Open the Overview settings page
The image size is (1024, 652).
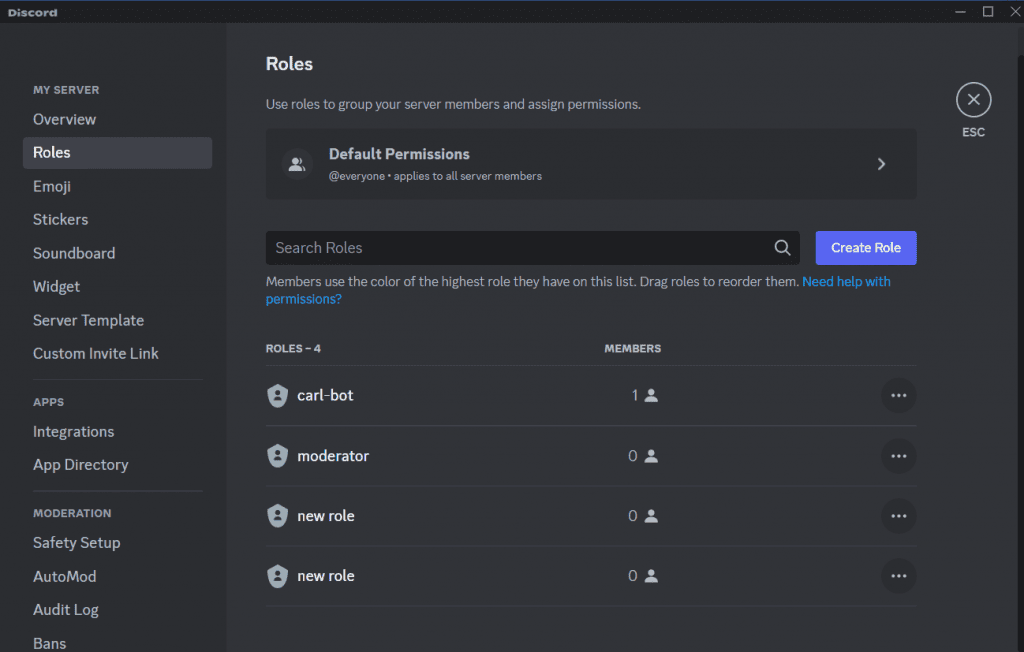click(x=65, y=119)
